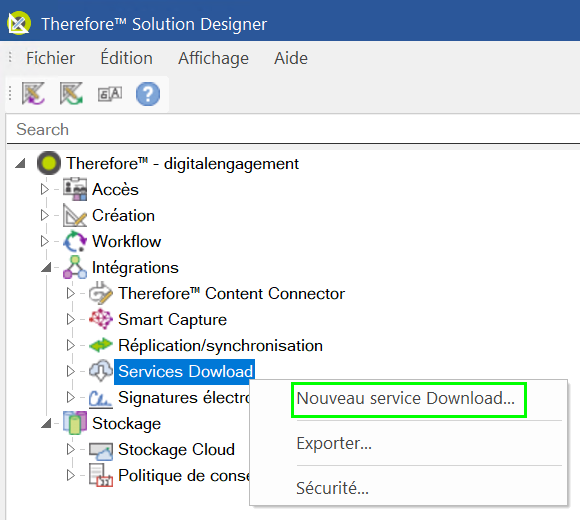
Task: Click the Intégrations nodes icon
Action: pyautogui.click(x=75, y=267)
